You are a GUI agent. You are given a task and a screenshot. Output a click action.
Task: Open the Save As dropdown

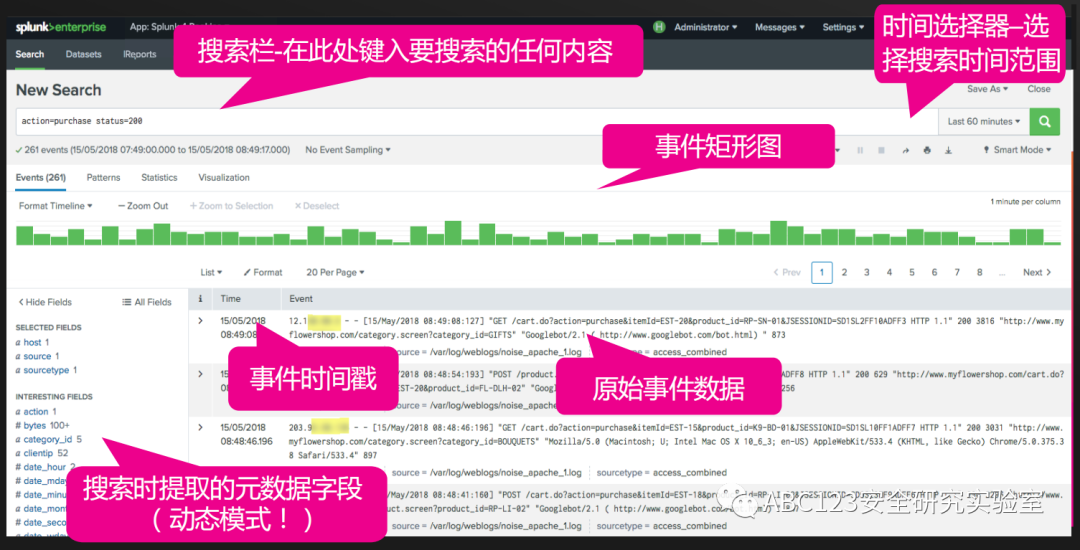click(987, 89)
